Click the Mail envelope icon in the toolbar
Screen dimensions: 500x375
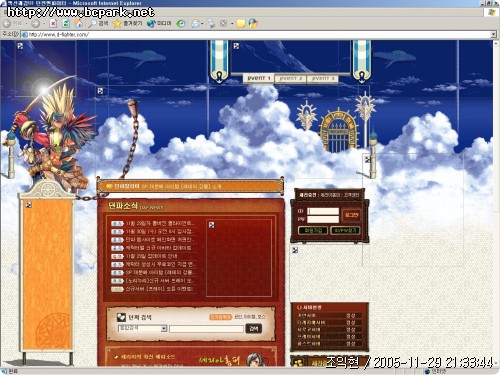coord(196,23)
